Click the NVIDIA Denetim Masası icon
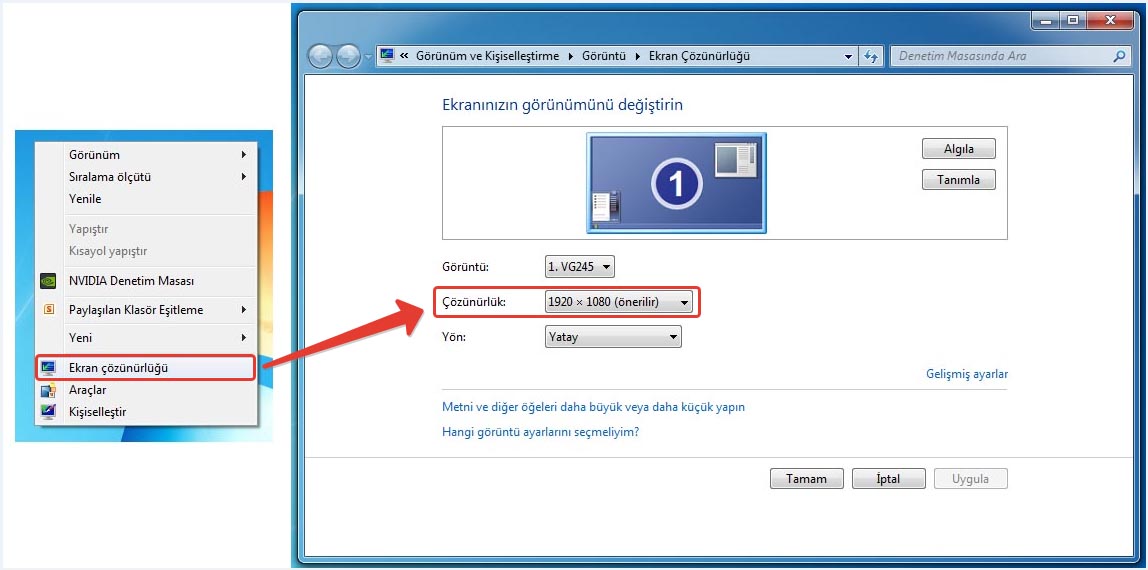Image resolution: width=1148 pixels, height=570 pixels. [48, 281]
